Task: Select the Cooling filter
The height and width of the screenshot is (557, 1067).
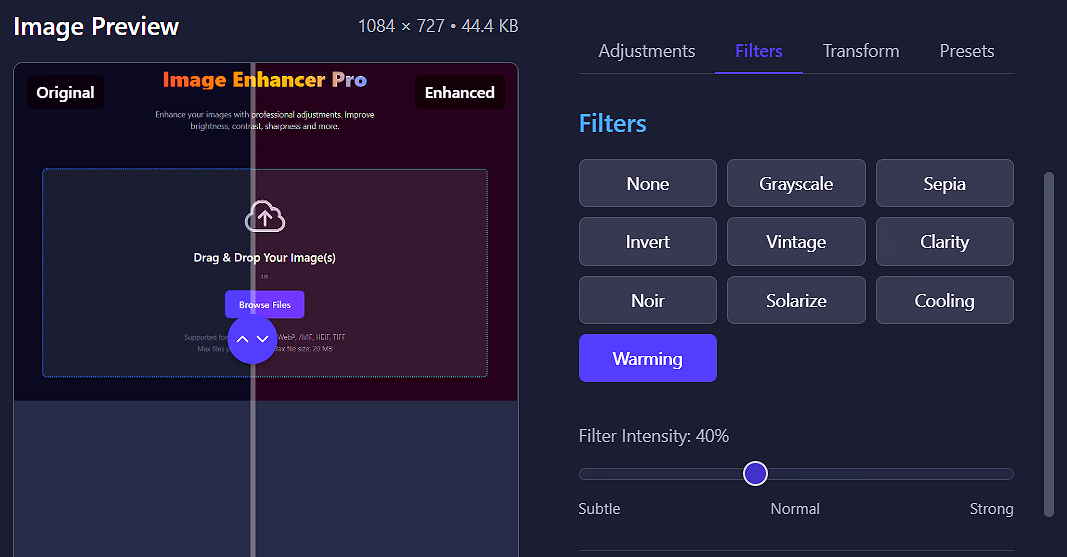Action: click(944, 300)
